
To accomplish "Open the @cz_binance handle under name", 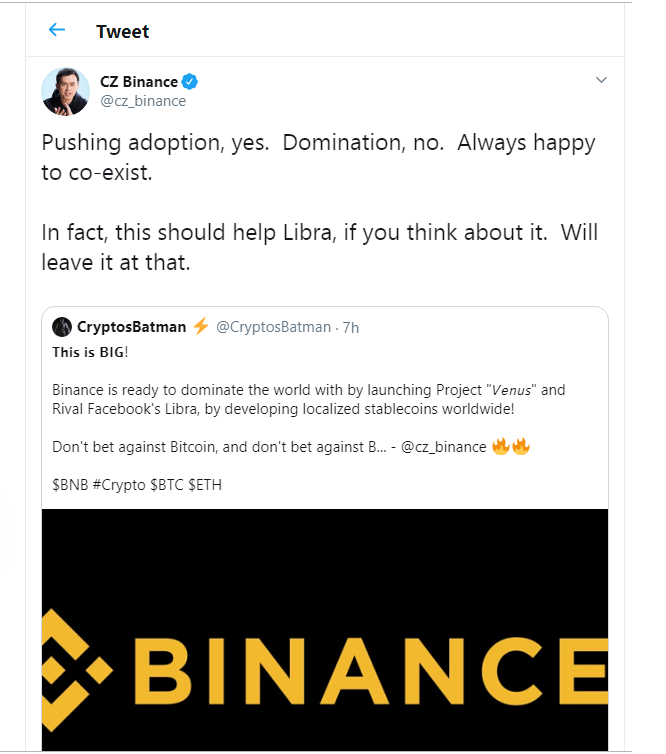I will (143, 101).
